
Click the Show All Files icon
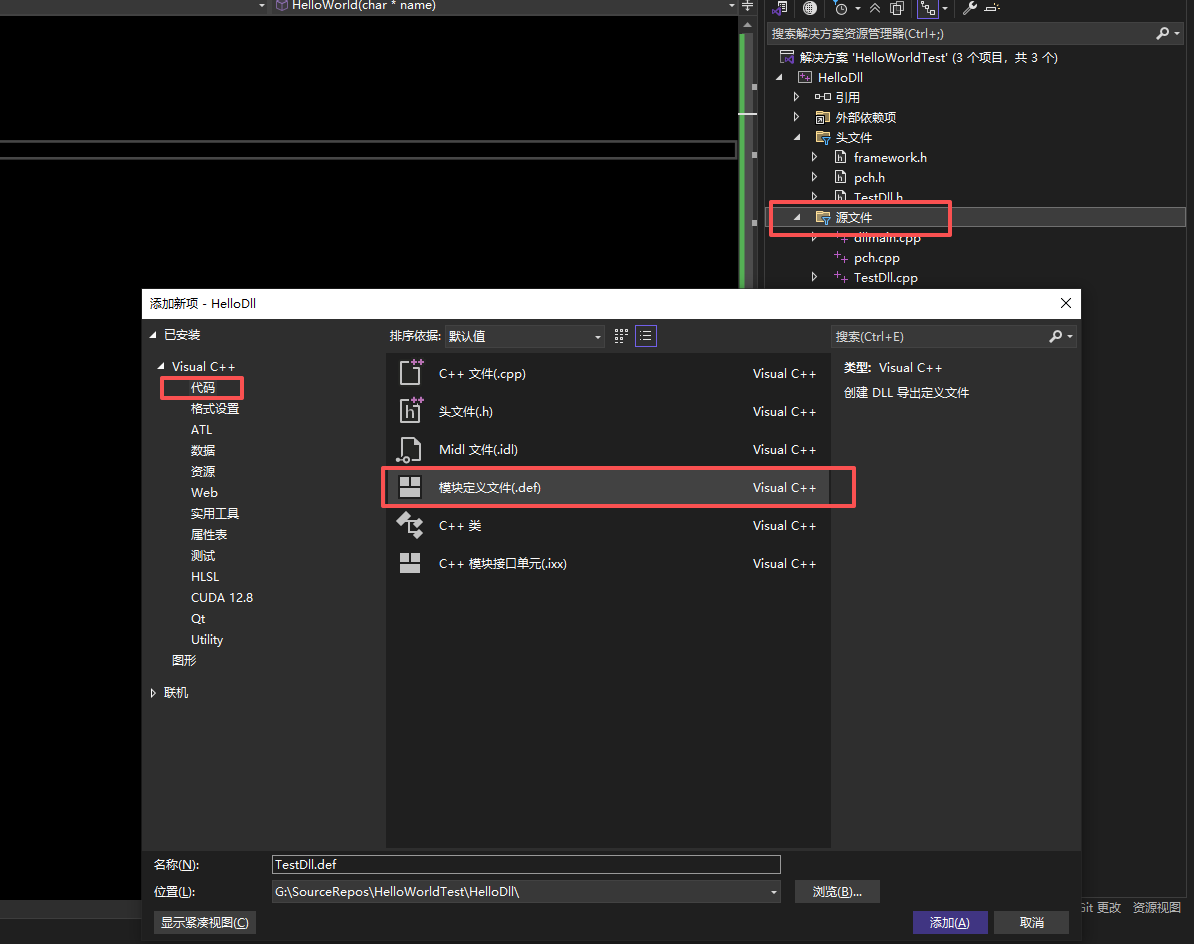pos(897,8)
